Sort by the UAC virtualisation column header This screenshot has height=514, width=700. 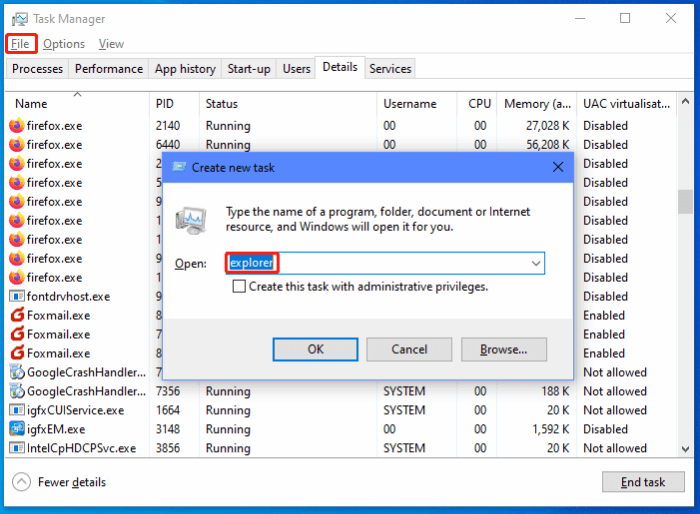[x=626, y=104]
